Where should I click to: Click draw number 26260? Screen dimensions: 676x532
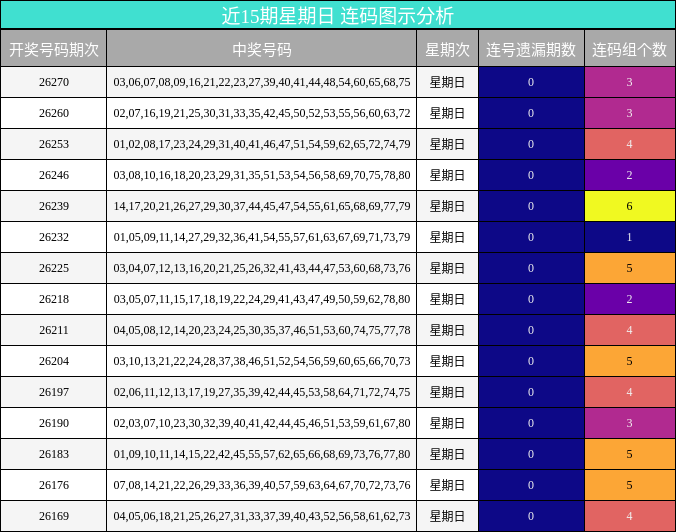[x=54, y=113]
